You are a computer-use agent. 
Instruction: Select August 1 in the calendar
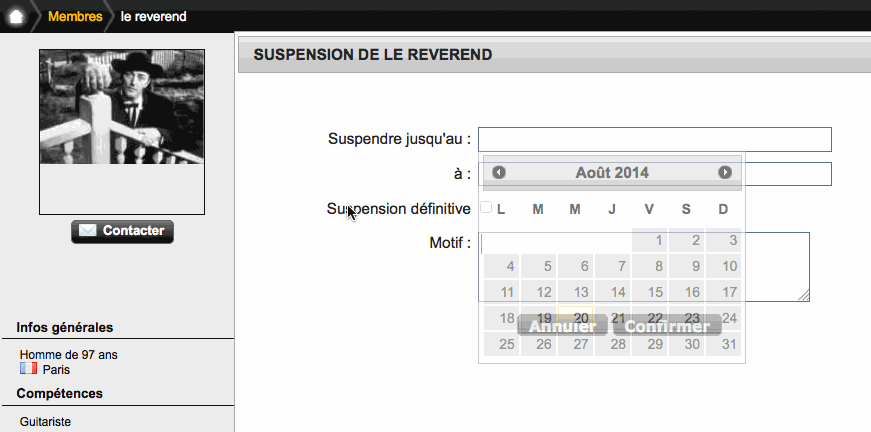(649, 240)
